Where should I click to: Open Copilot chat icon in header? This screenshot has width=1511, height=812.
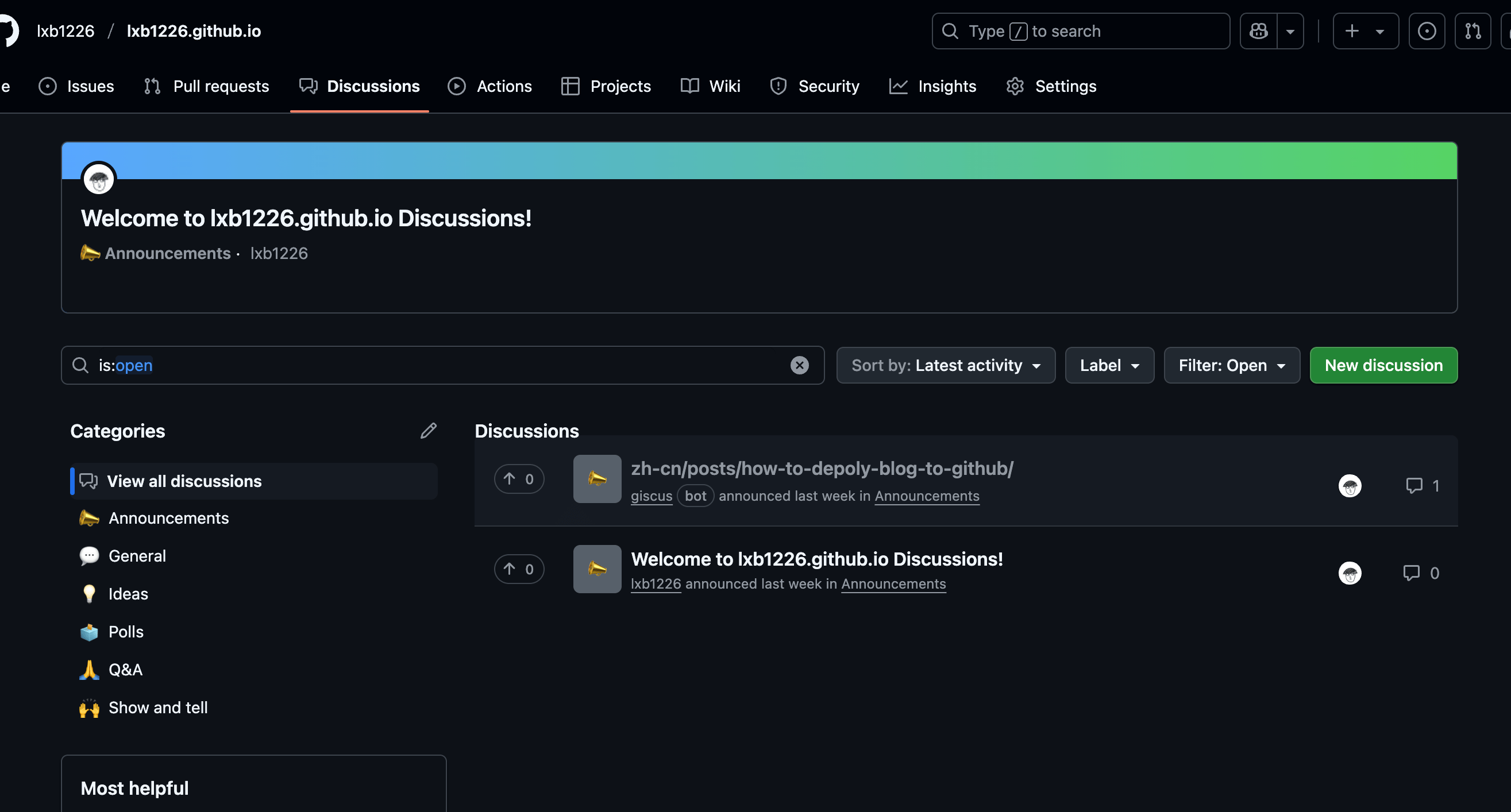[1259, 31]
